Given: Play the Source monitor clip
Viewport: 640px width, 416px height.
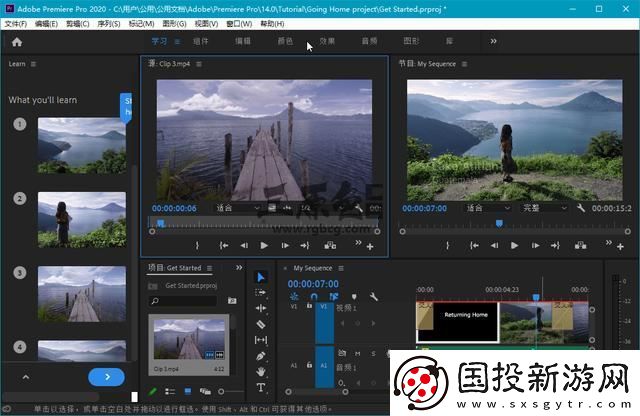Looking at the screenshot, I should coord(264,245).
